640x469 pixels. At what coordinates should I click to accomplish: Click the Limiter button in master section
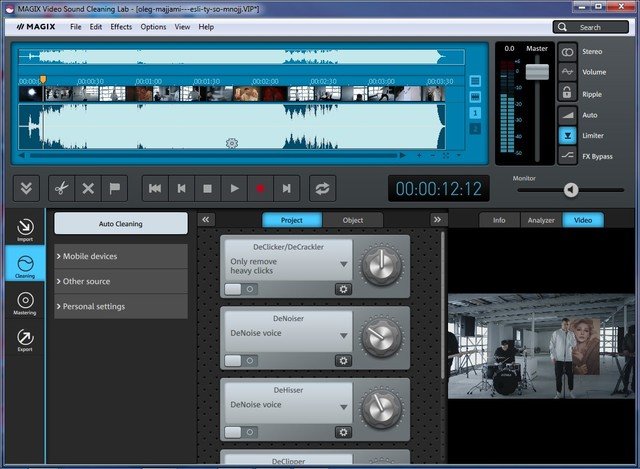(568, 135)
